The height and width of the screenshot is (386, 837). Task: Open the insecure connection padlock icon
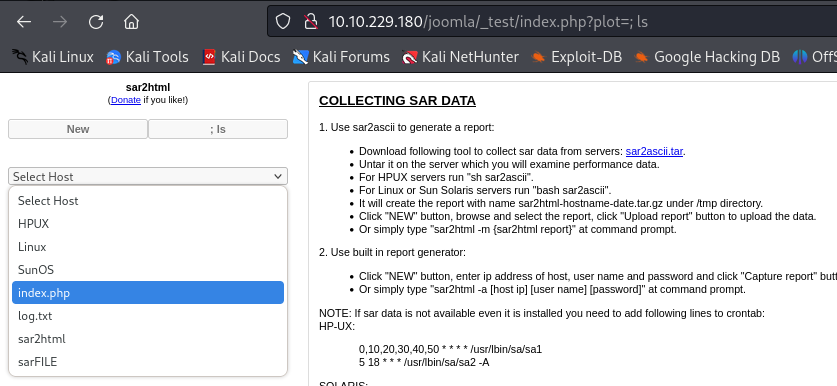click(x=310, y=21)
